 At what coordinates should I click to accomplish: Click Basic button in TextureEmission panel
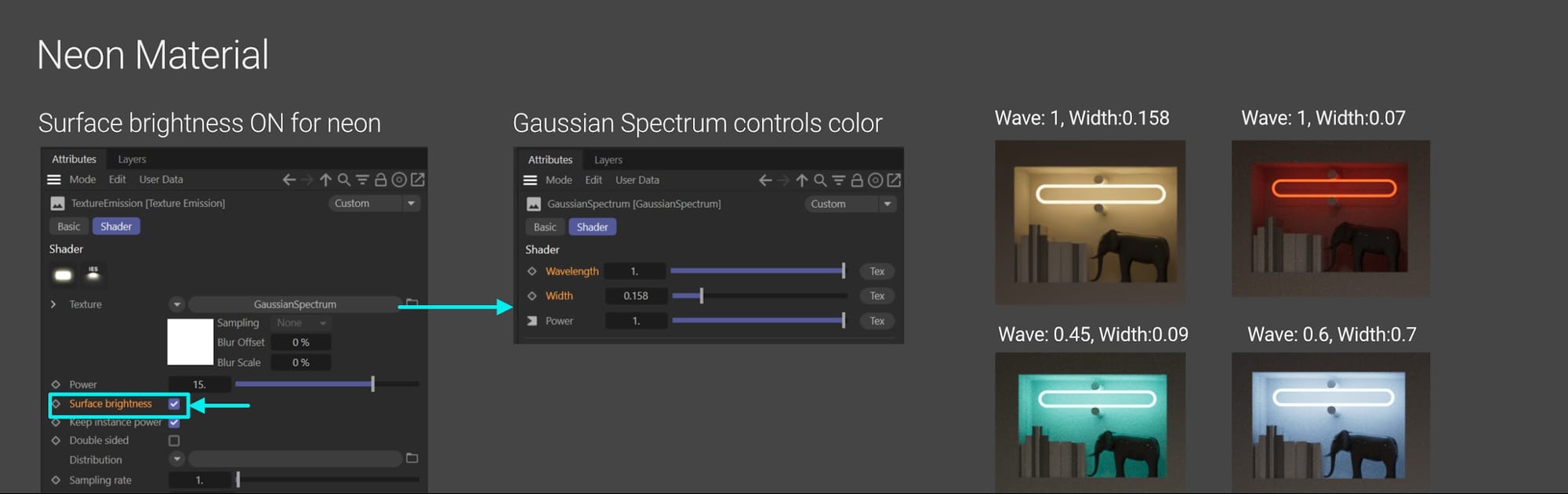point(69,227)
